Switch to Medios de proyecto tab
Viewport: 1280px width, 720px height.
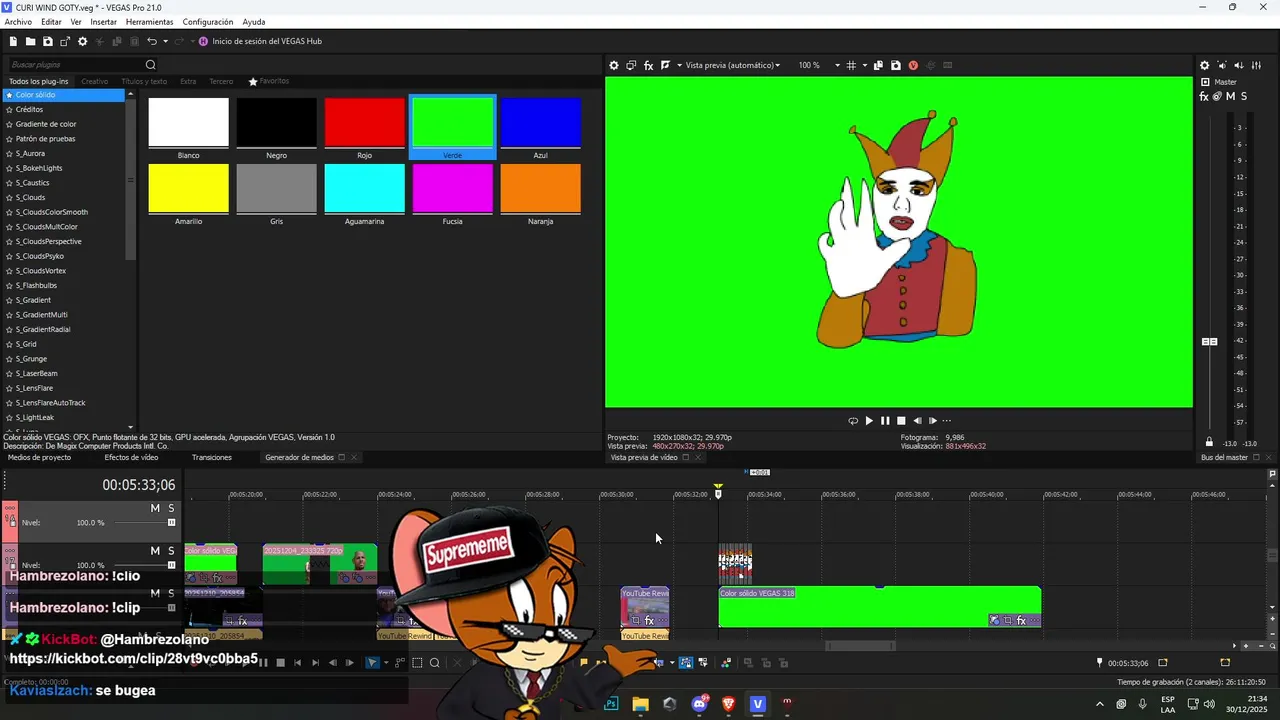(40, 457)
